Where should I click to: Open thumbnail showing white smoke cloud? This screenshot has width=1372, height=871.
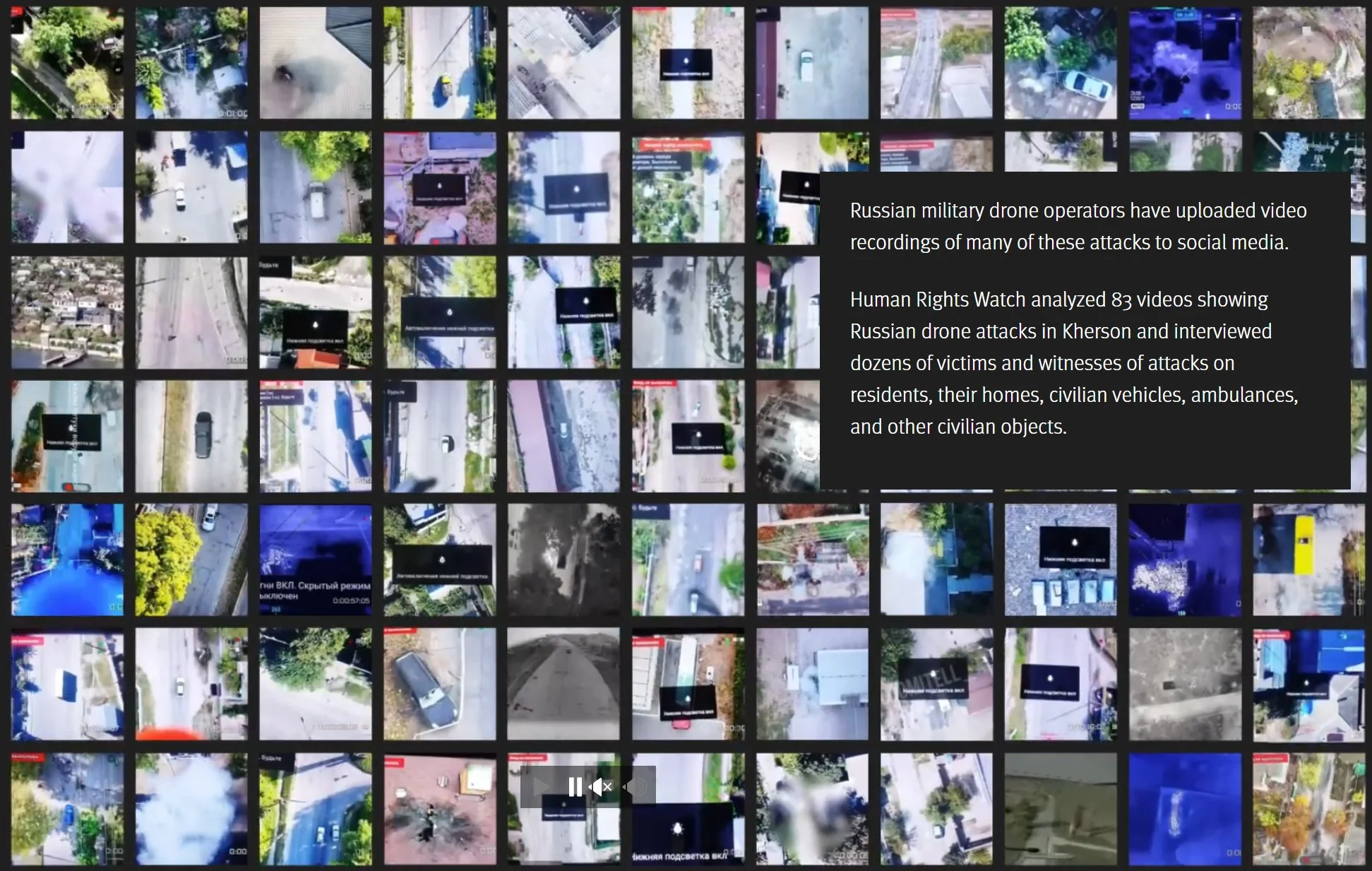click(191, 810)
